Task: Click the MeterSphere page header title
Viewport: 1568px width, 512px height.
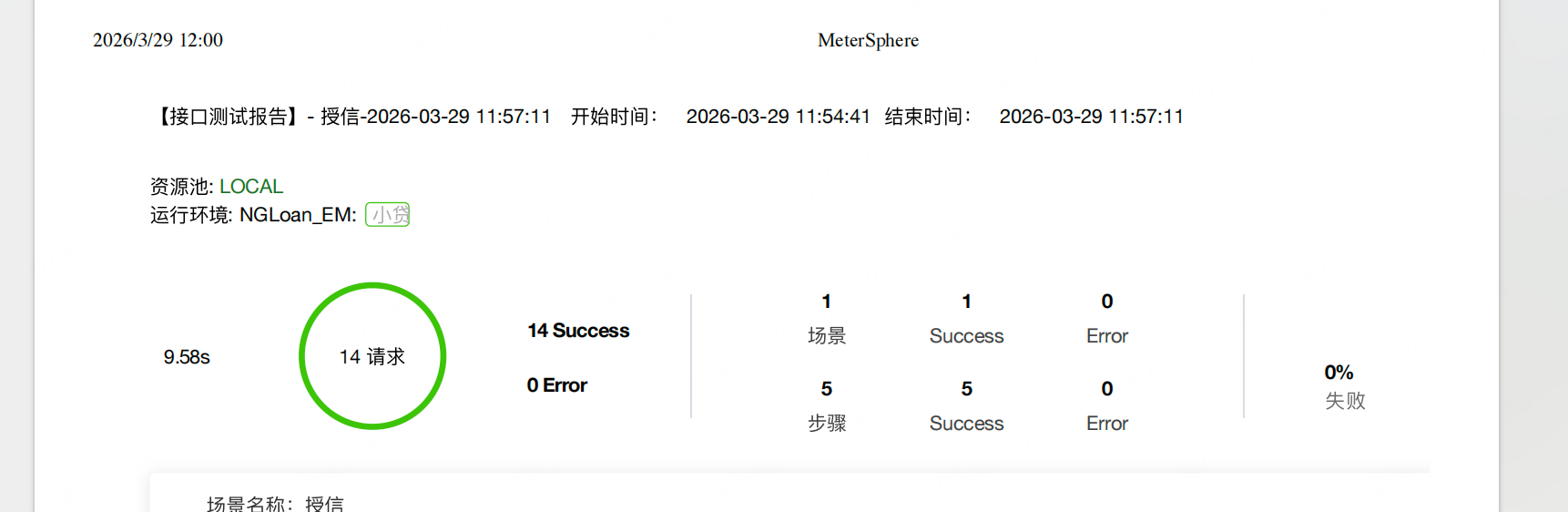Action: [868, 40]
